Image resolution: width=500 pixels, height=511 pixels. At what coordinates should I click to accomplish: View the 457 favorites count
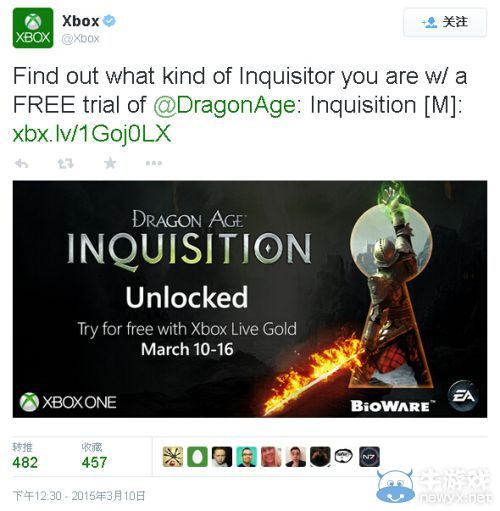point(94,462)
